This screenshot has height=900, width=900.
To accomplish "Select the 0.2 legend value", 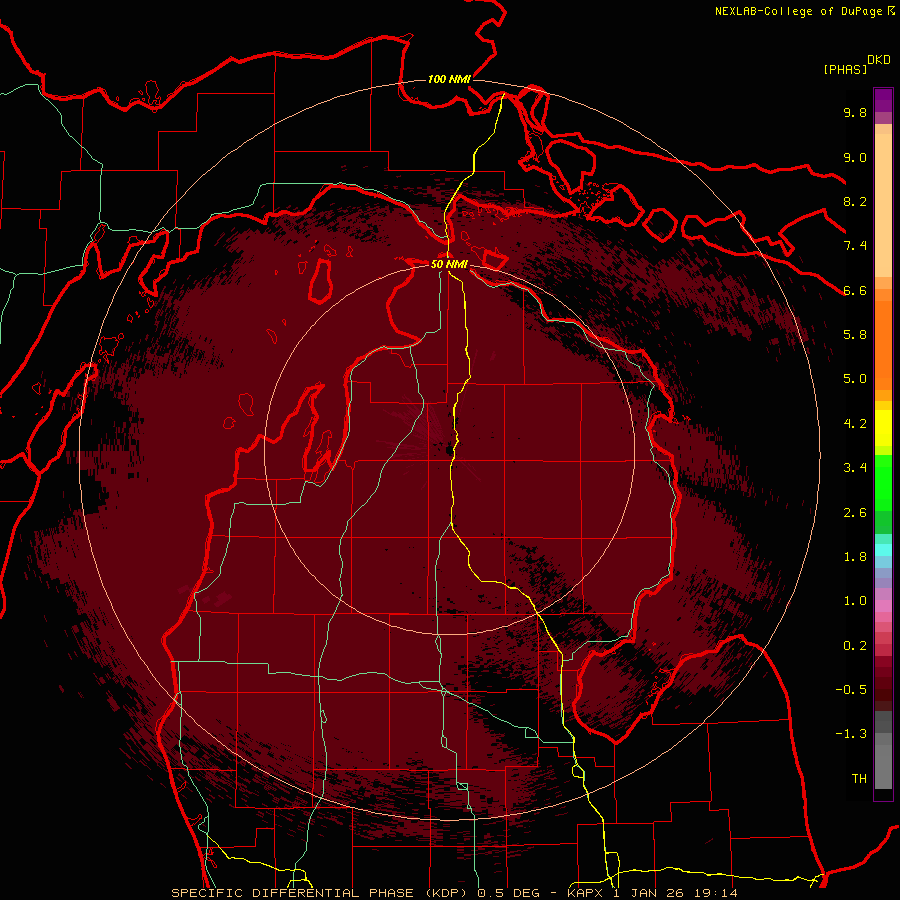I will [855, 646].
